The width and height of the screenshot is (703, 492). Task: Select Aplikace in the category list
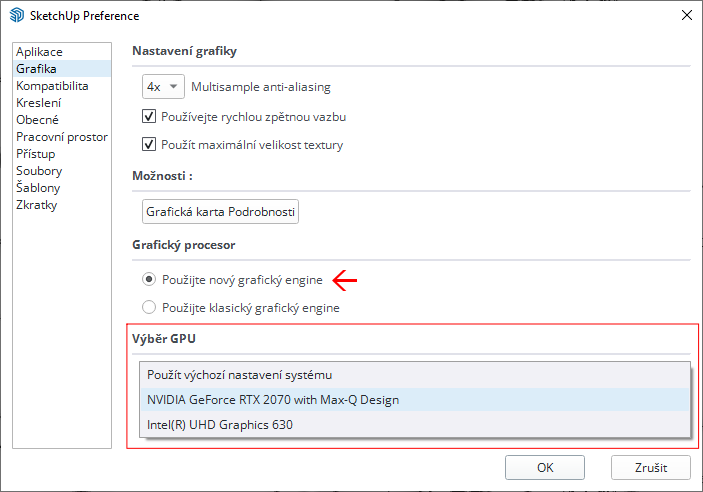click(x=39, y=52)
